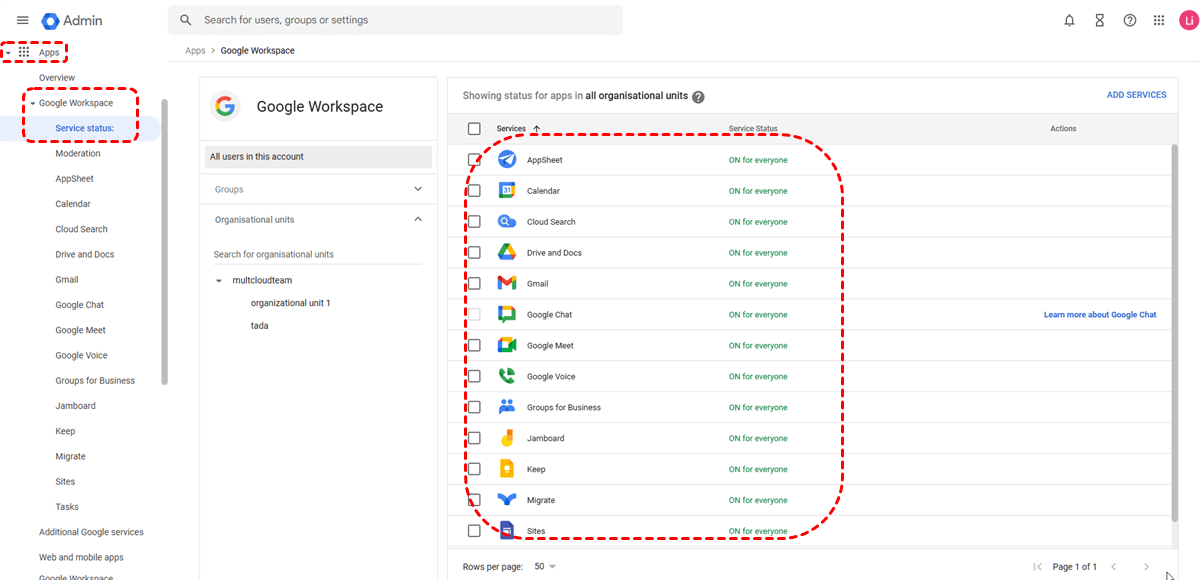This screenshot has width=1200, height=580.
Task: Click the Cloud Search service icon
Action: pos(507,222)
